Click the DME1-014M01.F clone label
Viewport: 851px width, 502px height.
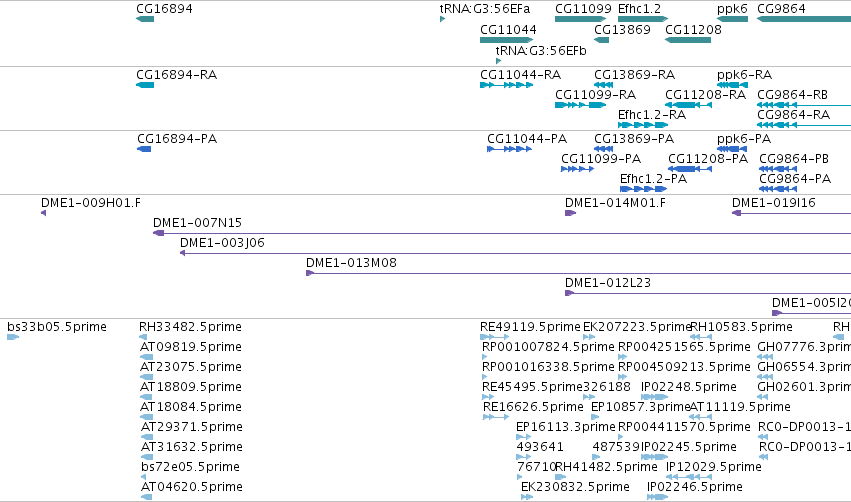coord(615,203)
